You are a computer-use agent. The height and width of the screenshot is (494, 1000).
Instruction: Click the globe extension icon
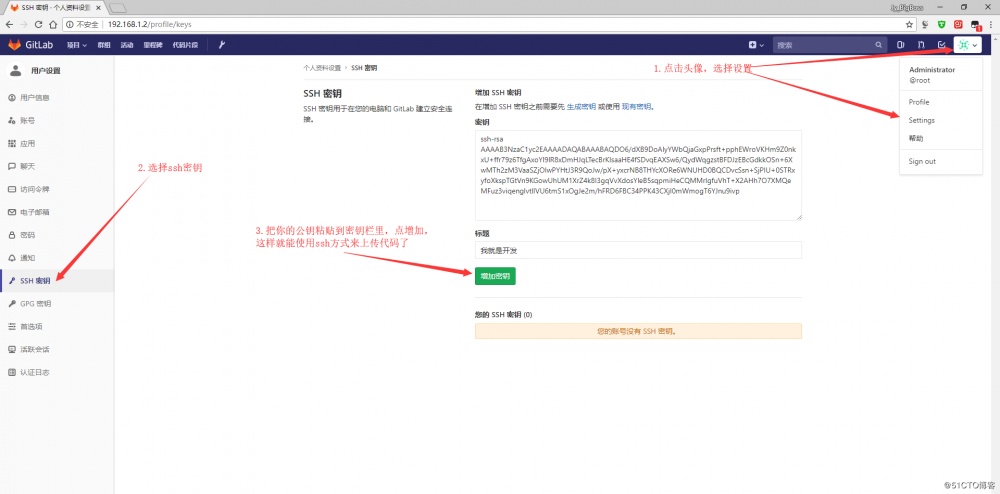coord(925,24)
